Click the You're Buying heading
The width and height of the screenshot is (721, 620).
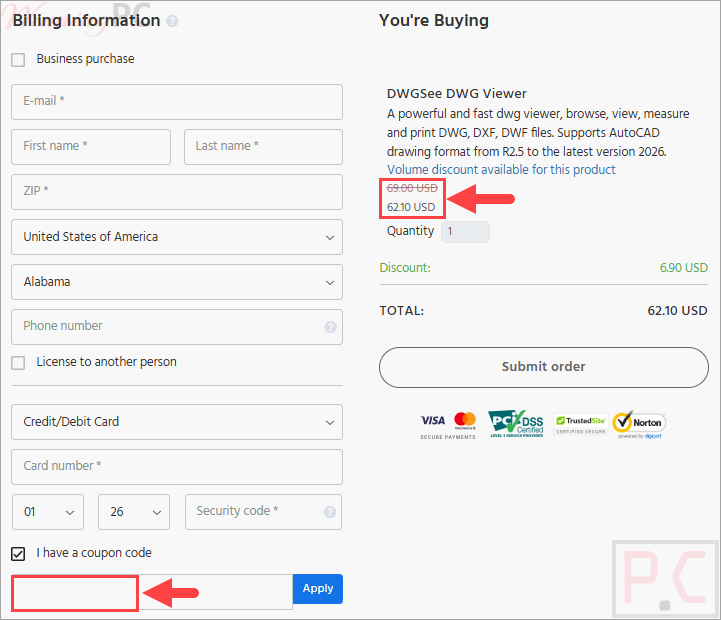[434, 21]
